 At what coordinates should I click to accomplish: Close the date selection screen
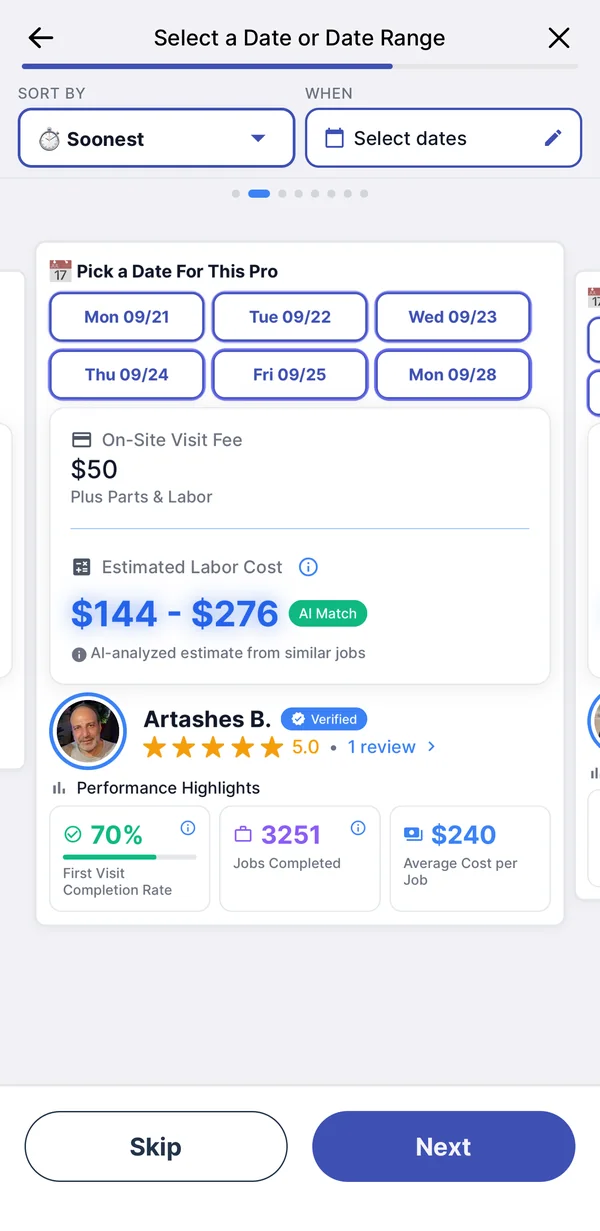pos(559,38)
